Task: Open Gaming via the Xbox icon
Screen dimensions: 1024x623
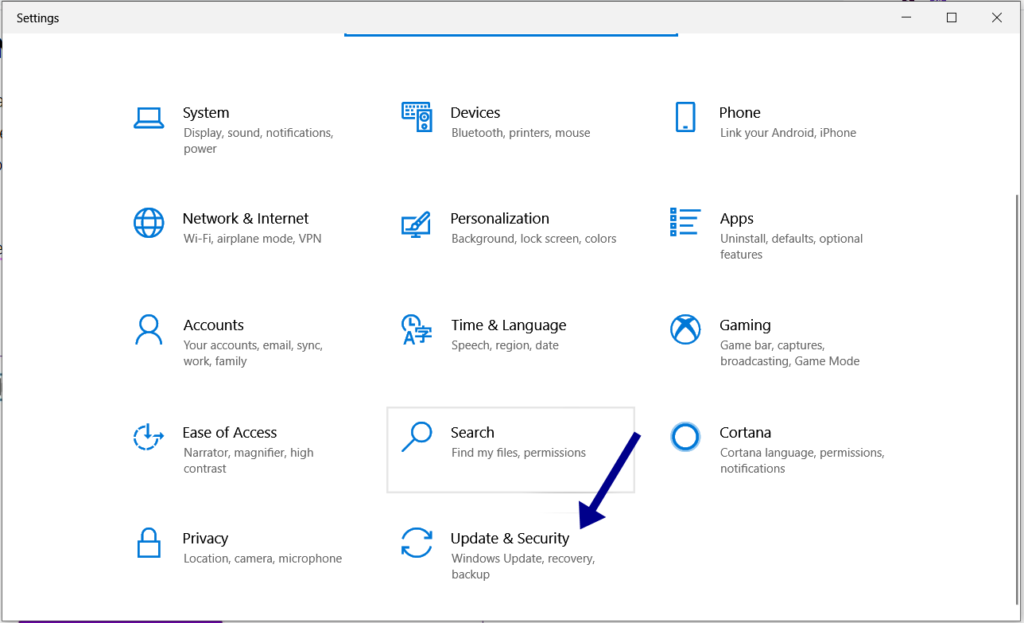Action: tap(685, 329)
